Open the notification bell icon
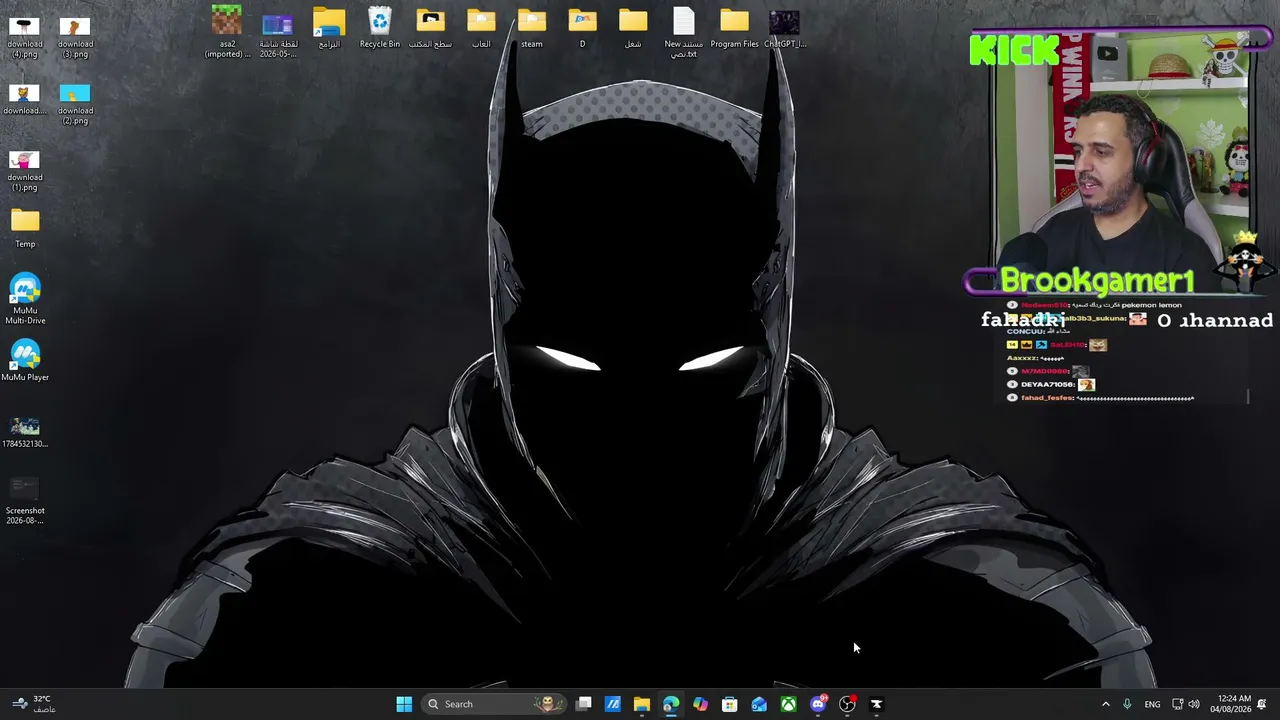 point(1262,704)
